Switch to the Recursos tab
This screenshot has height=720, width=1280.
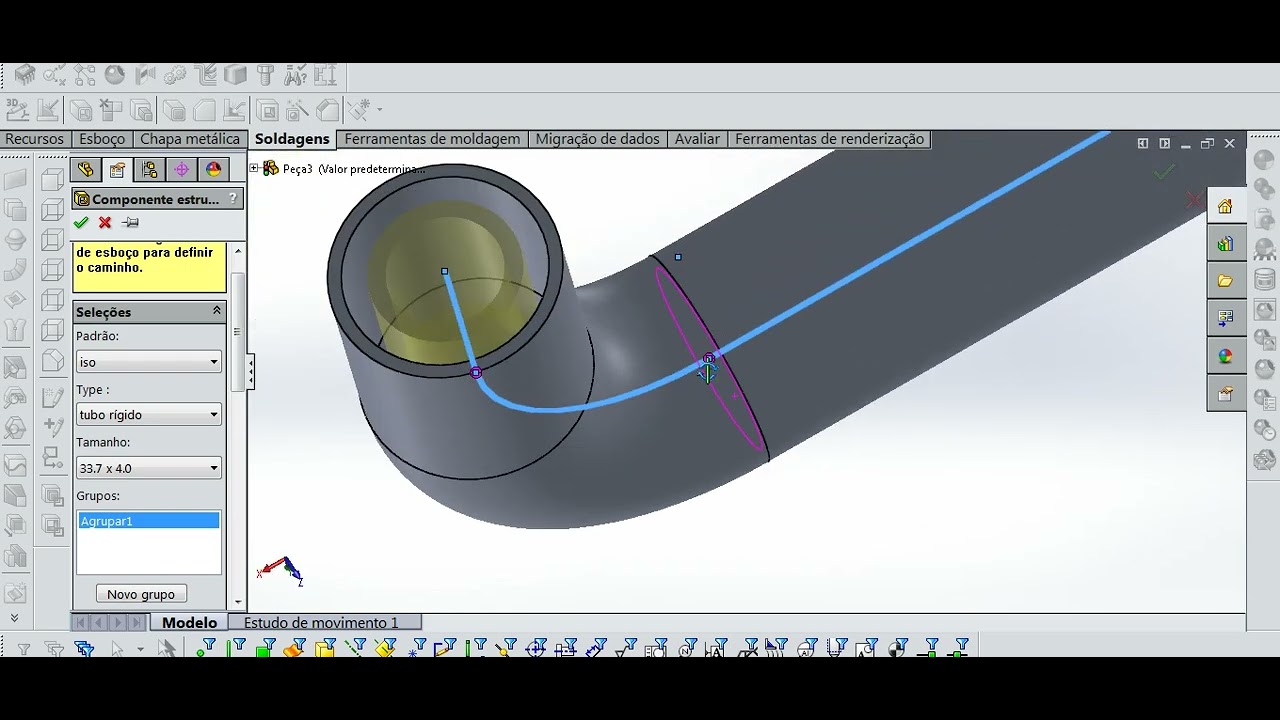coord(34,139)
